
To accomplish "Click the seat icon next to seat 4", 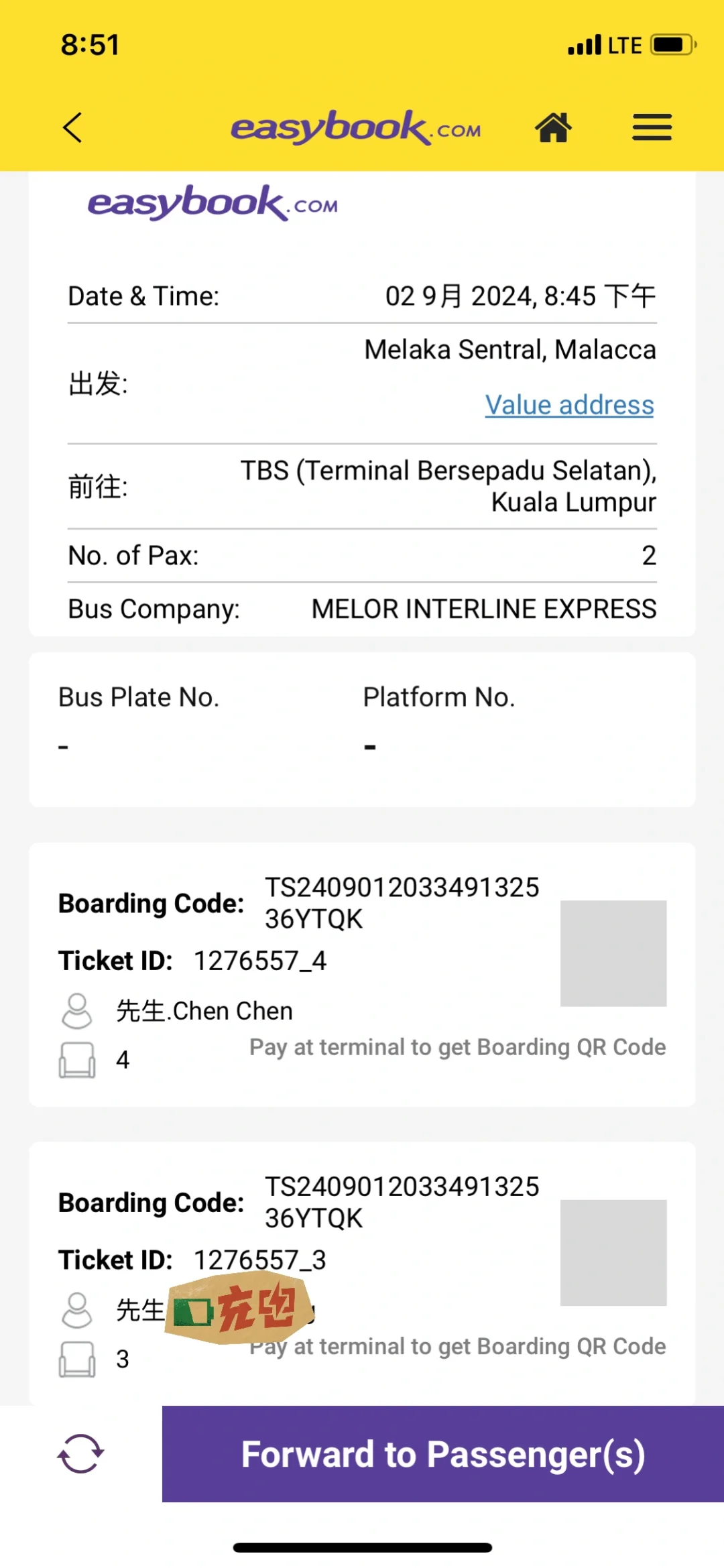I will (x=77, y=1060).
